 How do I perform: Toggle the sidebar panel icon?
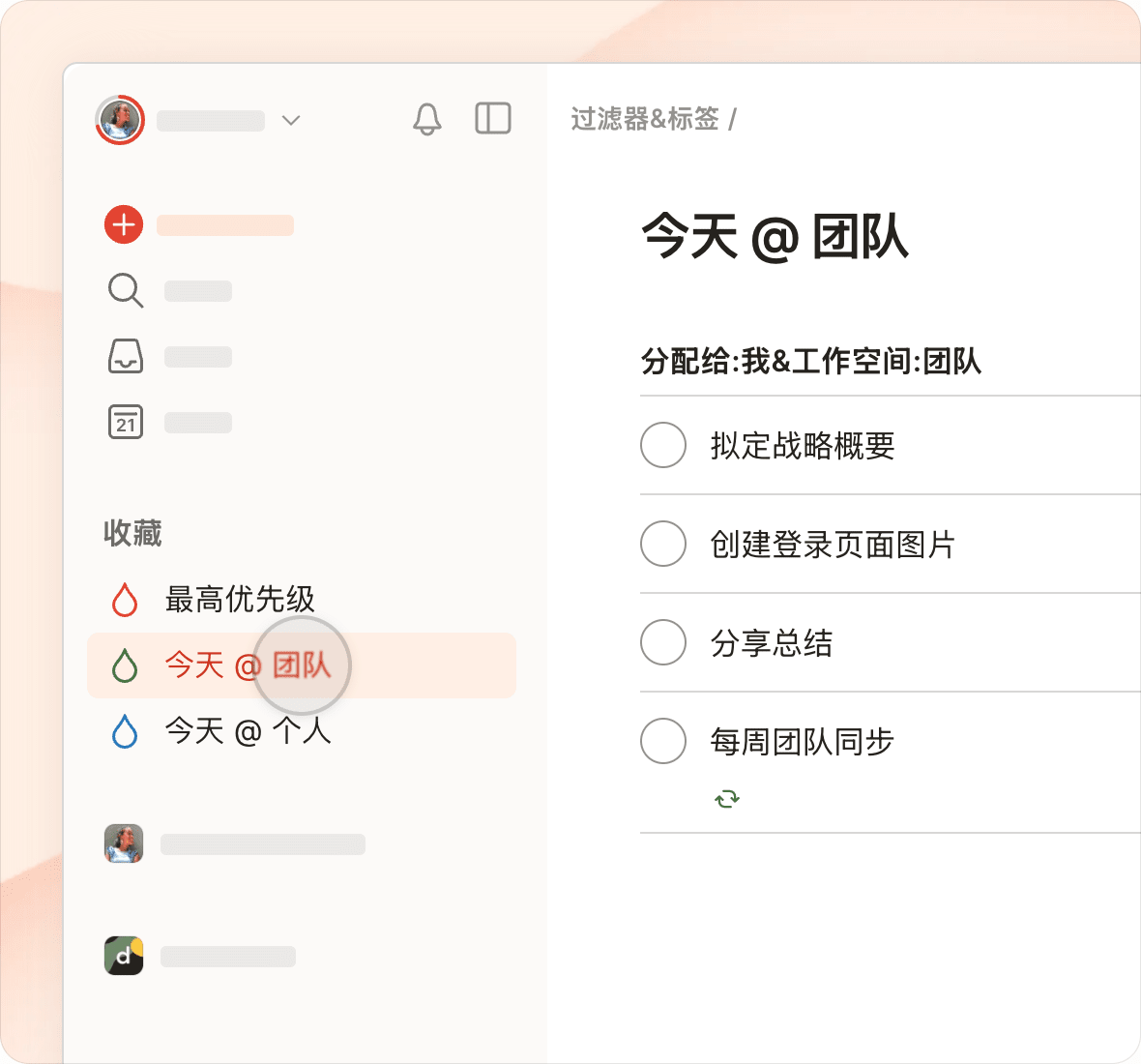tap(492, 118)
